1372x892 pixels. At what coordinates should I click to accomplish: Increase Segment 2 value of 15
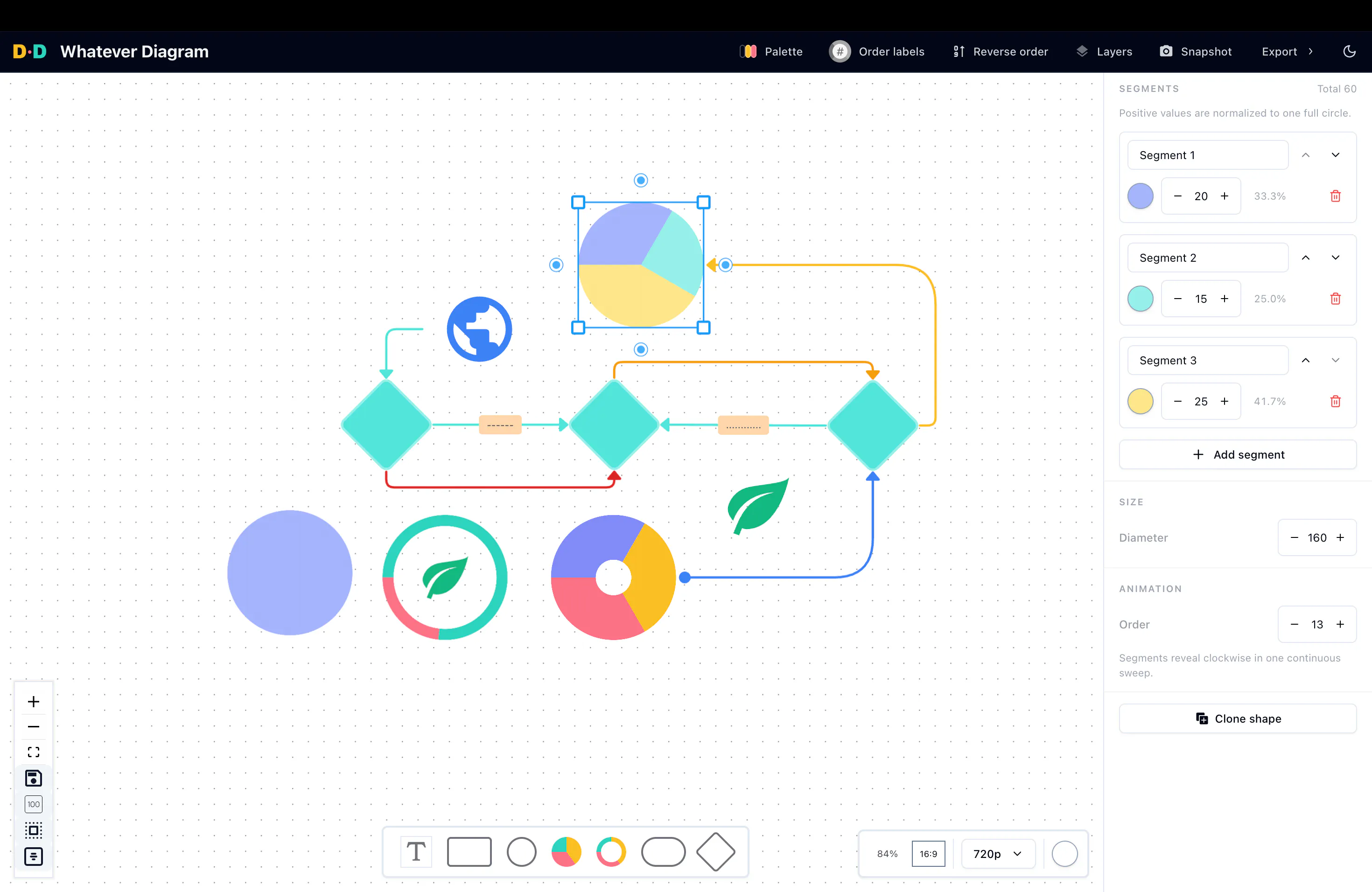coord(1225,299)
